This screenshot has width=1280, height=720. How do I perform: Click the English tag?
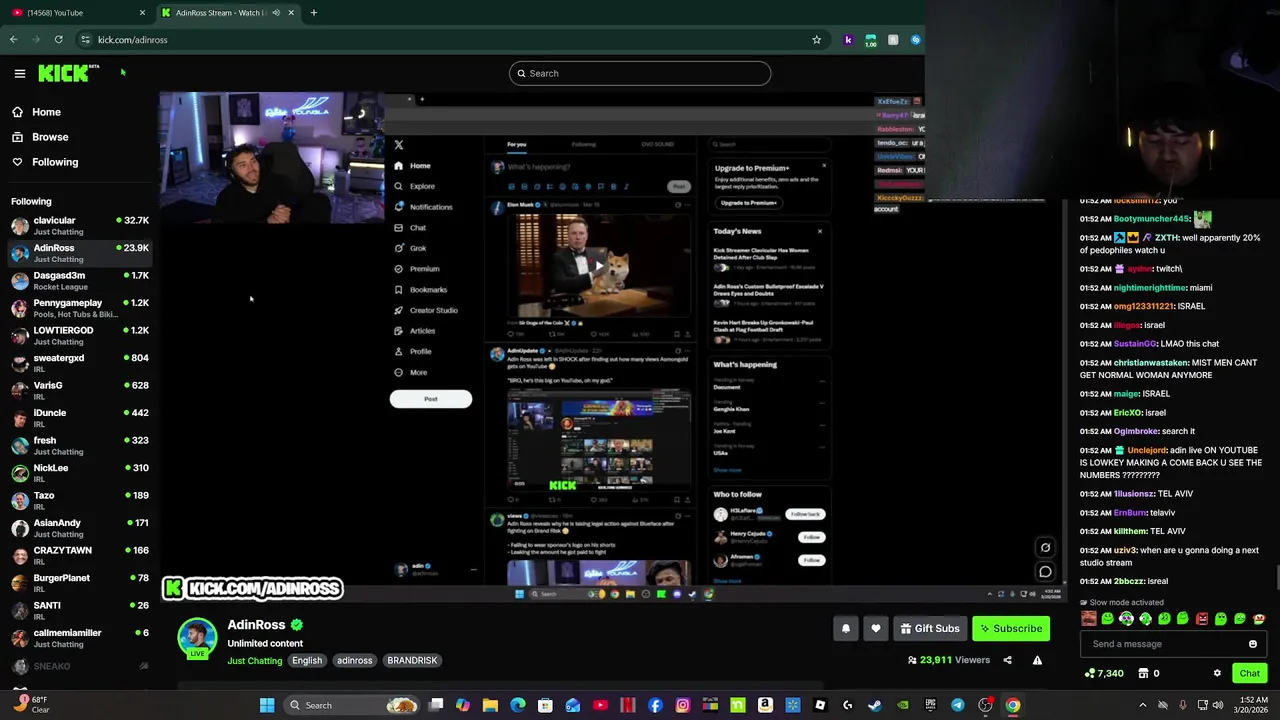tap(307, 661)
